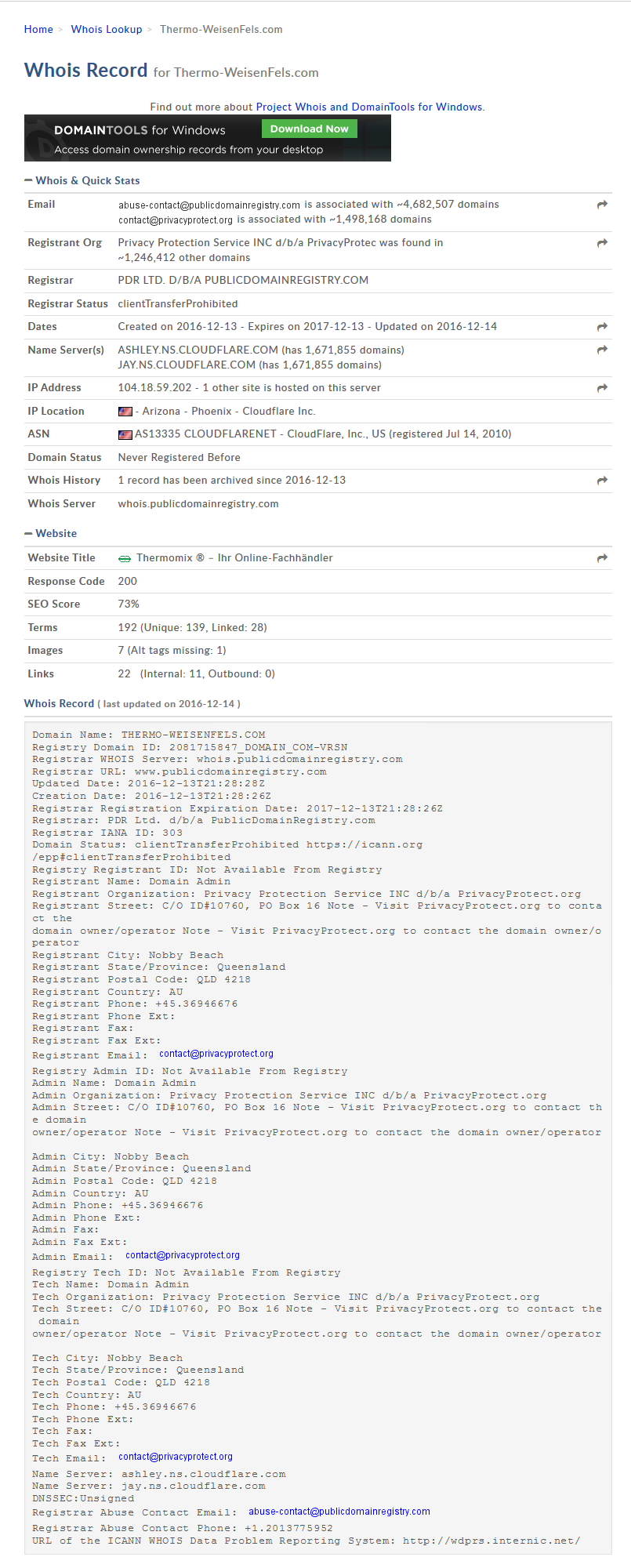631x1568 pixels.
Task: Collapse the Whois & Quick Stats section
Action: (x=82, y=180)
